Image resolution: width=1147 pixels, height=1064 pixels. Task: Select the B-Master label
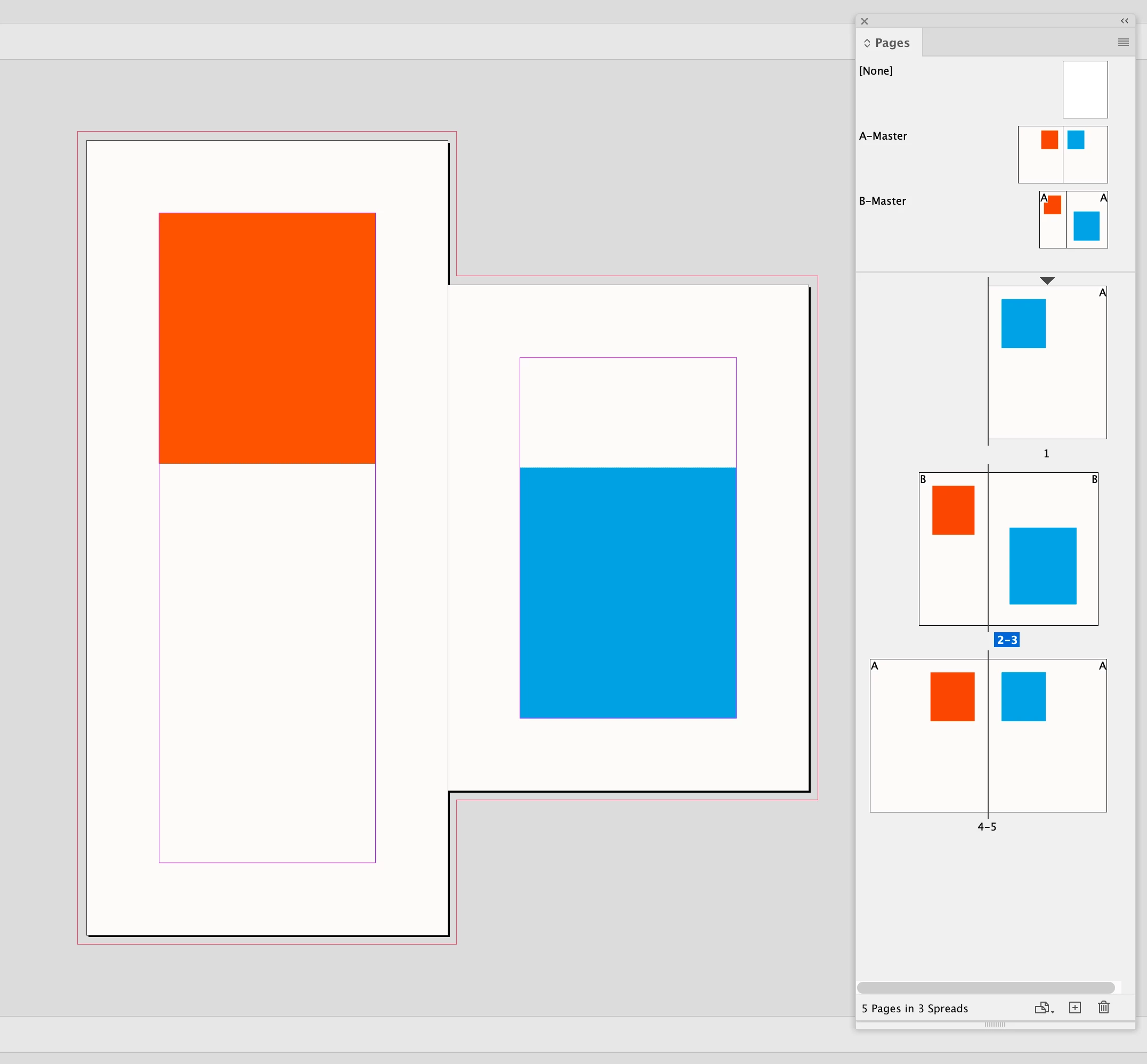click(x=882, y=201)
